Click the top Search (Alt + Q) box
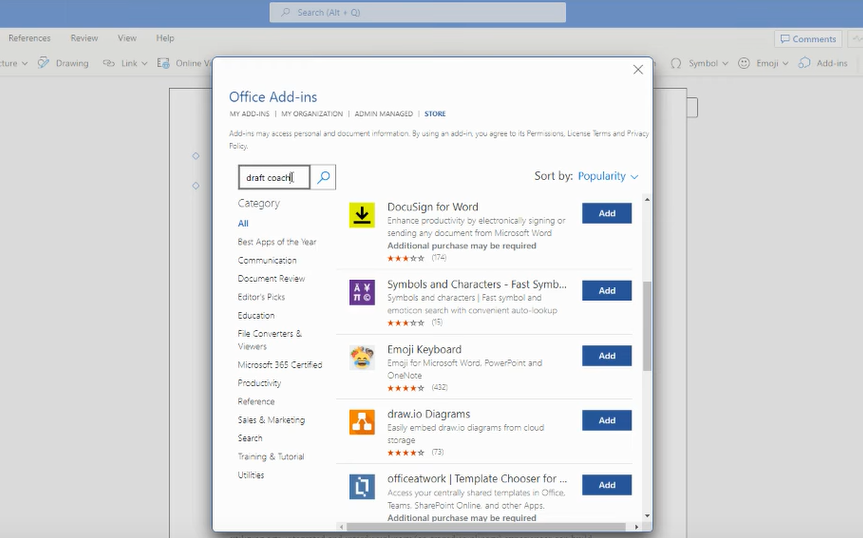The width and height of the screenshot is (863, 538). tap(417, 12)
